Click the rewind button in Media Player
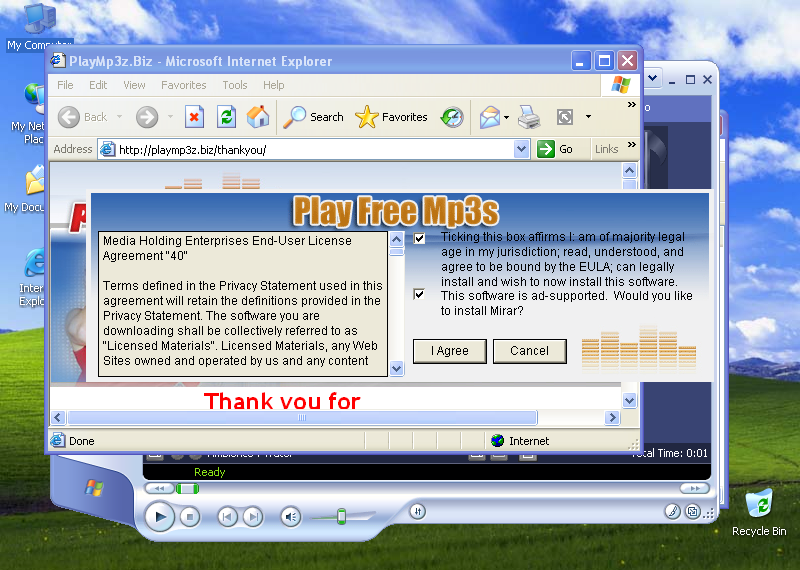Image resolution: width=800 pixels, height=570 pixels. pyautogui.click(x=159, y=488)
